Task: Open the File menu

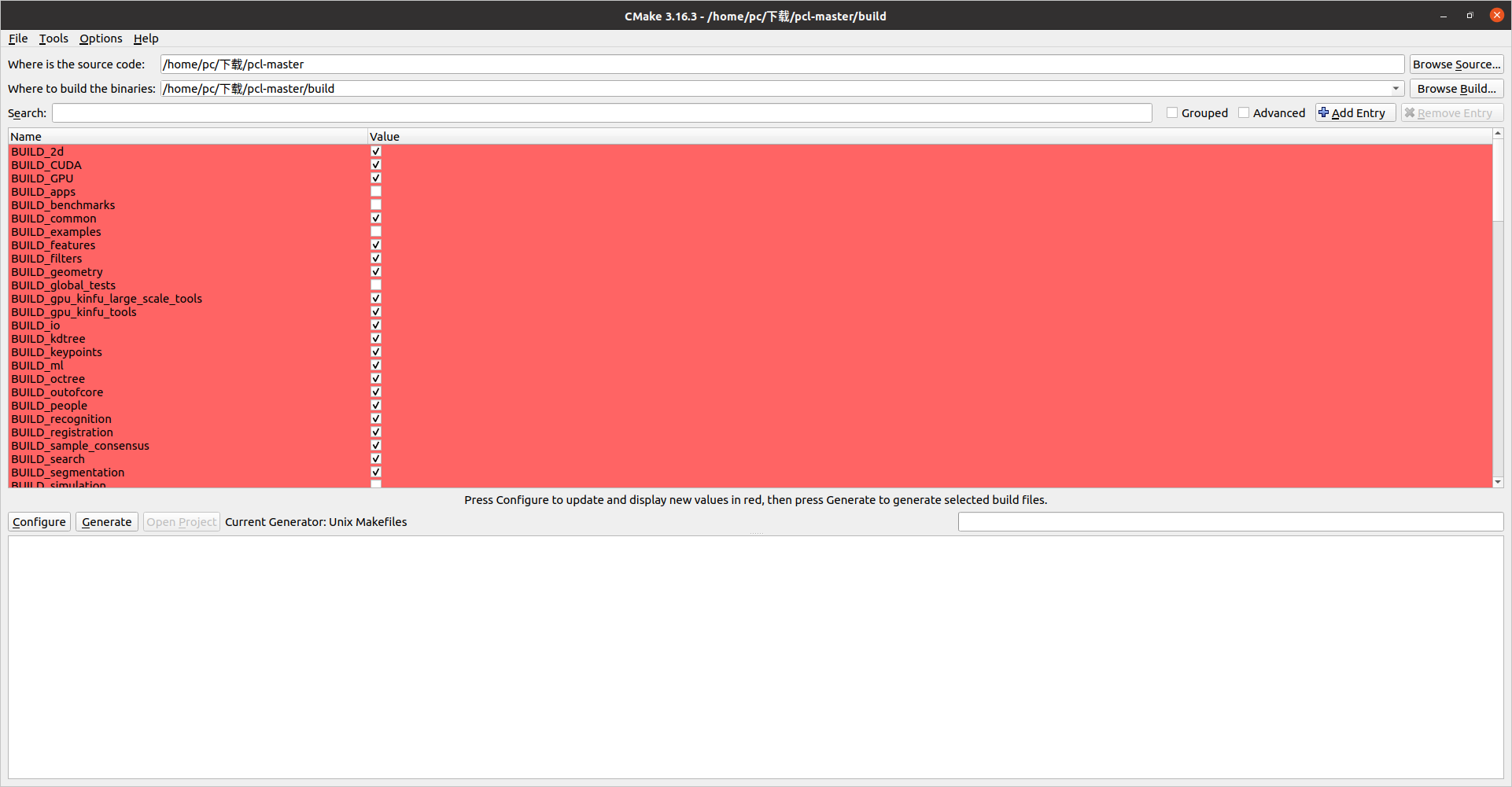Action: (x=18, y=39)
